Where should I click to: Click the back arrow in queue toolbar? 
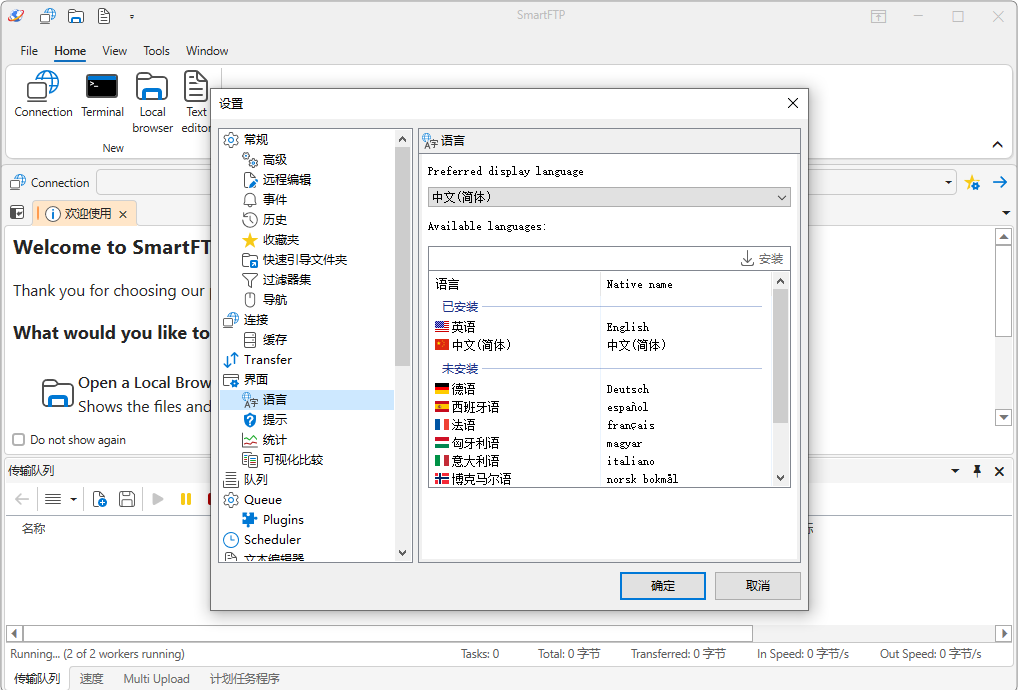coord(22,499)
